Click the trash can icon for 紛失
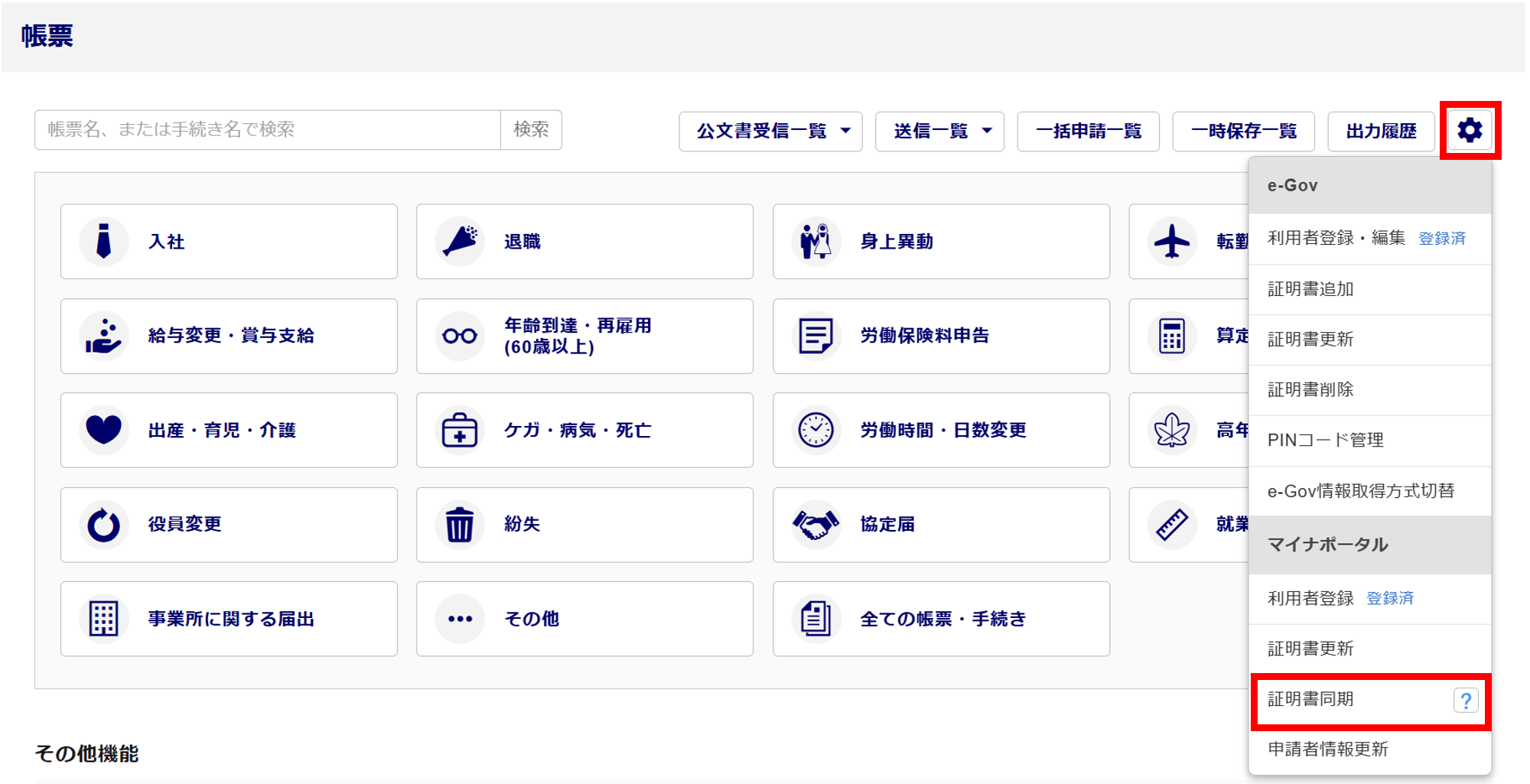 (x=460, y=525)
